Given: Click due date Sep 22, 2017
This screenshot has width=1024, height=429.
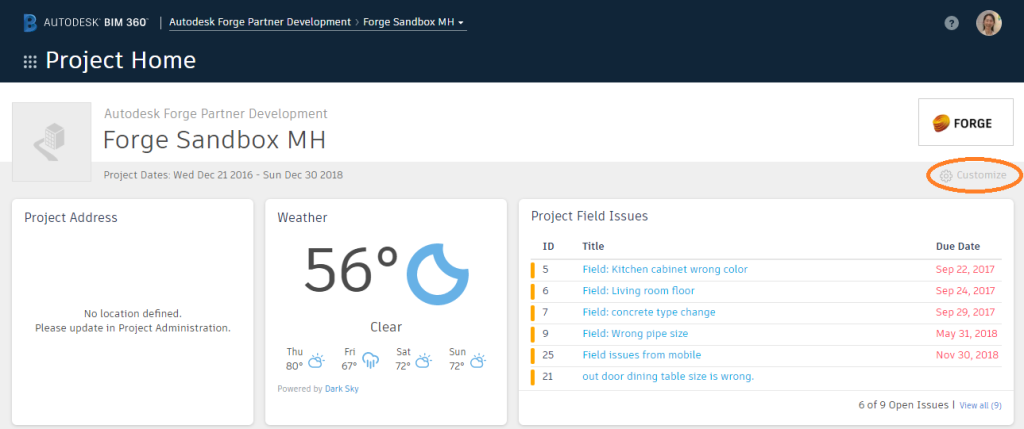Looking at the screenshot, I should (965, 269).
